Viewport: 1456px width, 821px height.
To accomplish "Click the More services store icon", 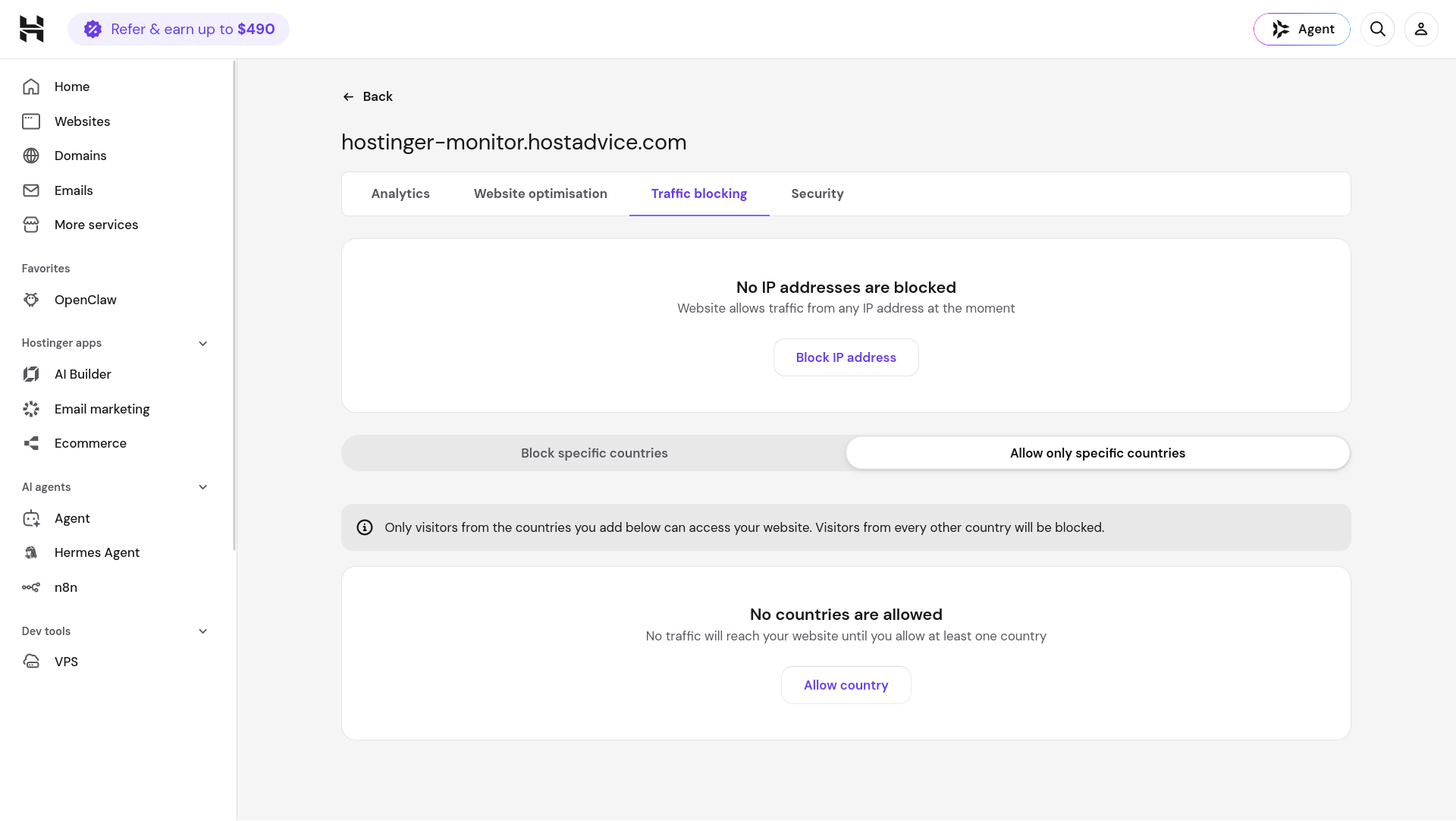I will tap(31, 225).
